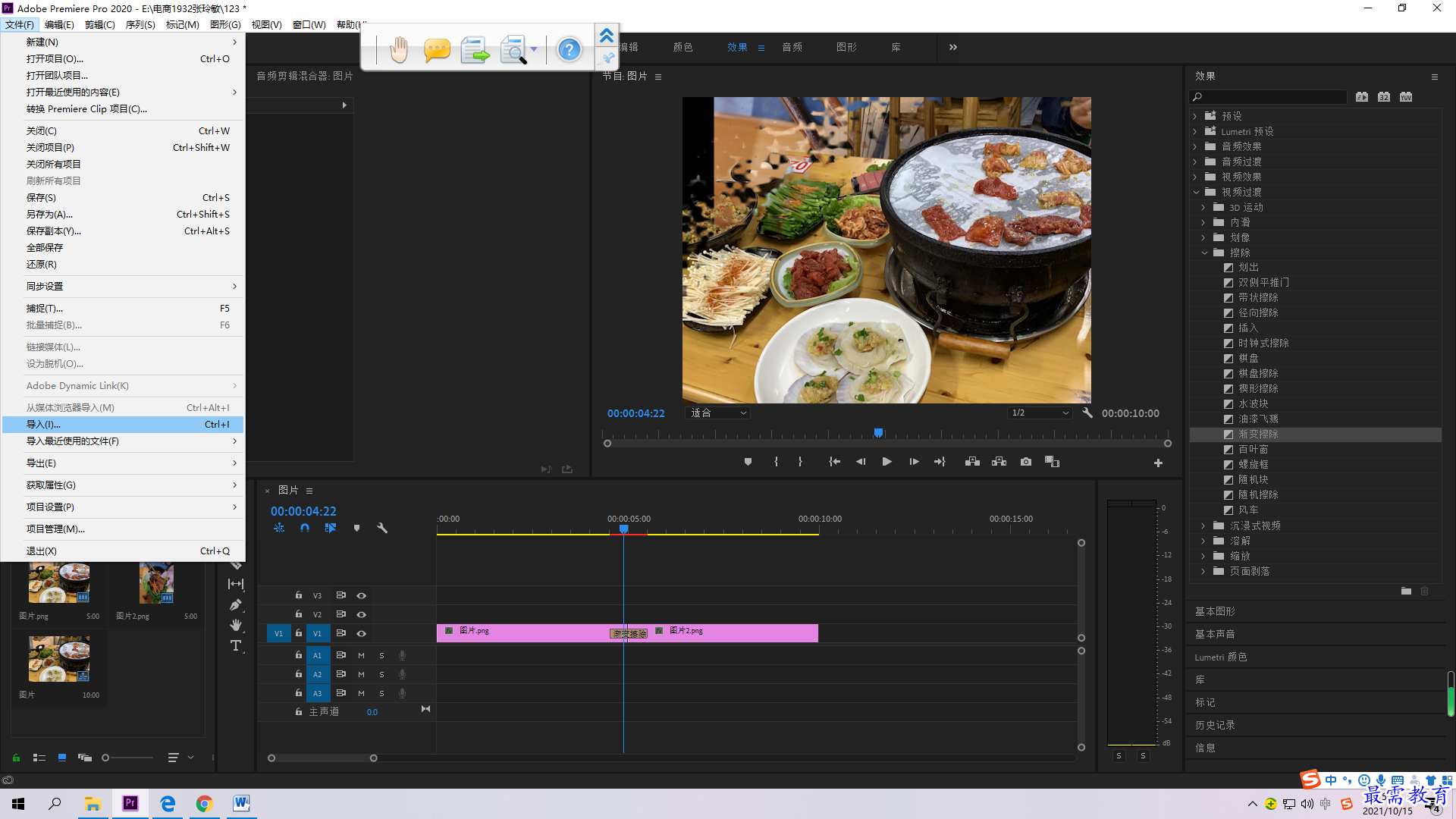Mute audio track A3
This screenshot has width=1456, height=819.
pyautogui.click(x=361, y=693)
